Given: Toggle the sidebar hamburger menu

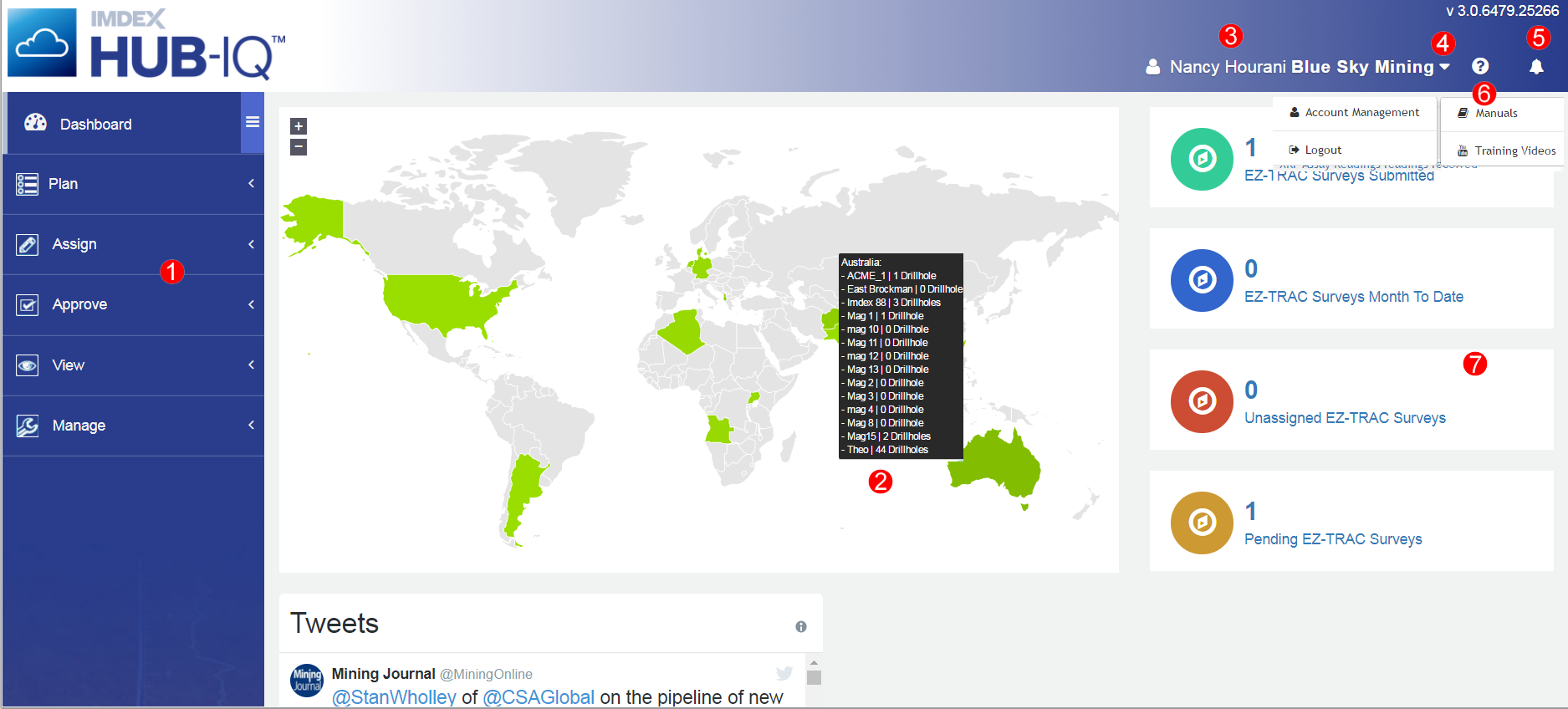Looking at the screenshot, I should (x=253, y=122).
